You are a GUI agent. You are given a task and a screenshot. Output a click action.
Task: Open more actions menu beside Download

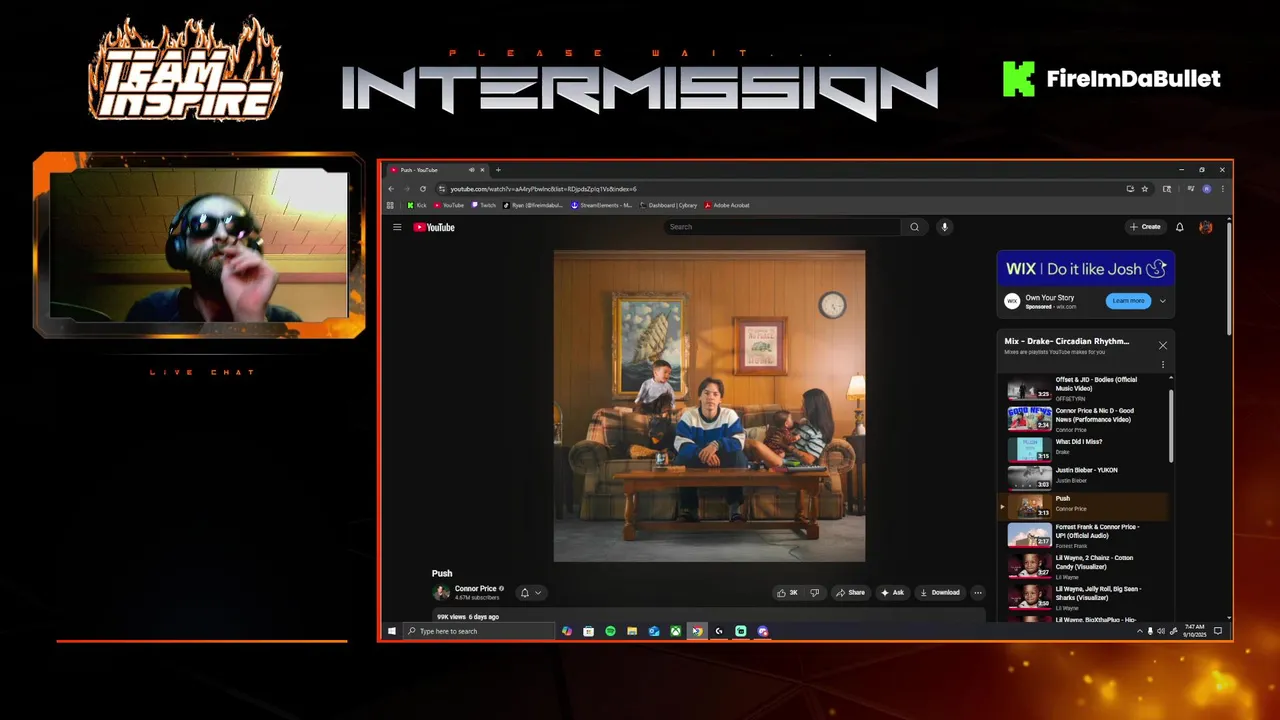pyautogui.click(x=978, y=592)
